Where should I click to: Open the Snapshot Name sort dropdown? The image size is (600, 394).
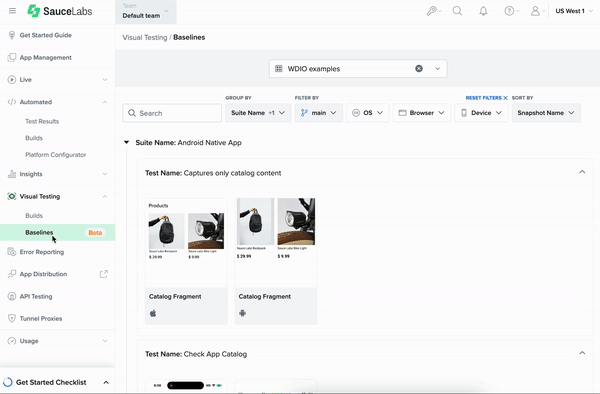point(546,113)
